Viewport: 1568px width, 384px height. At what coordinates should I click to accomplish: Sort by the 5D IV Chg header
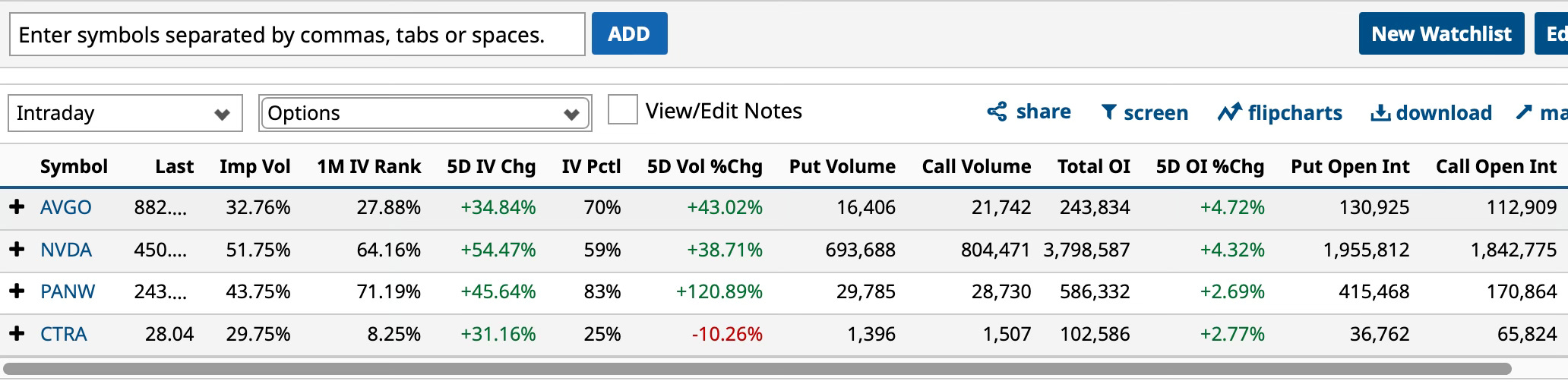coord(491,166)
